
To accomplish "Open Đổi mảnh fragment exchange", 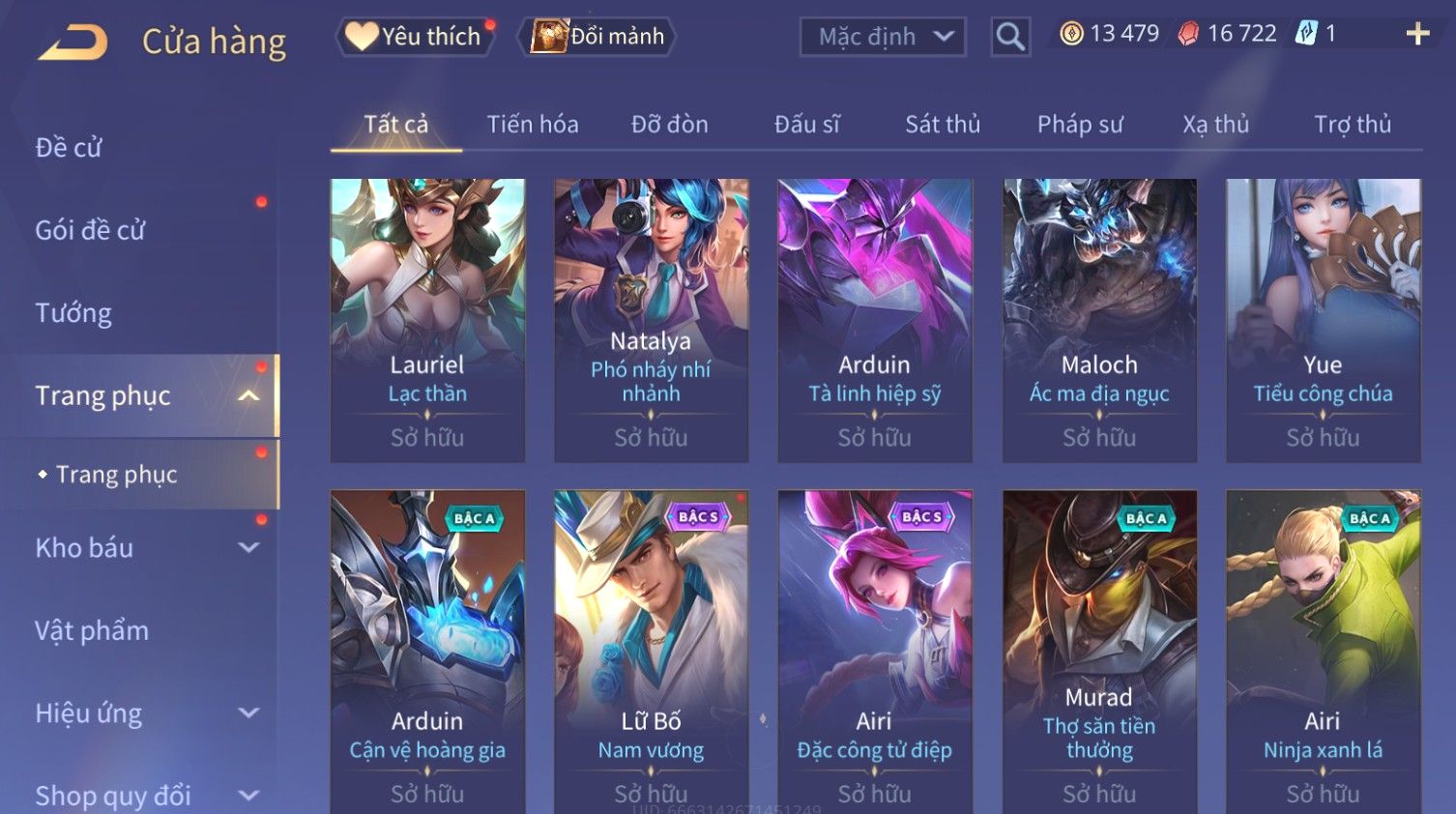I will click(x=597, y=37).
